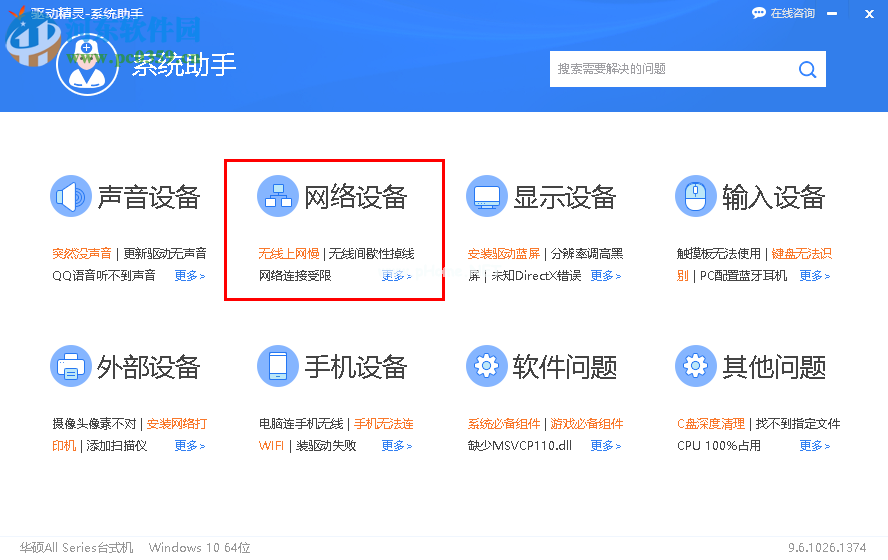Select the 输入设备 heading

(x=773, y=197)
